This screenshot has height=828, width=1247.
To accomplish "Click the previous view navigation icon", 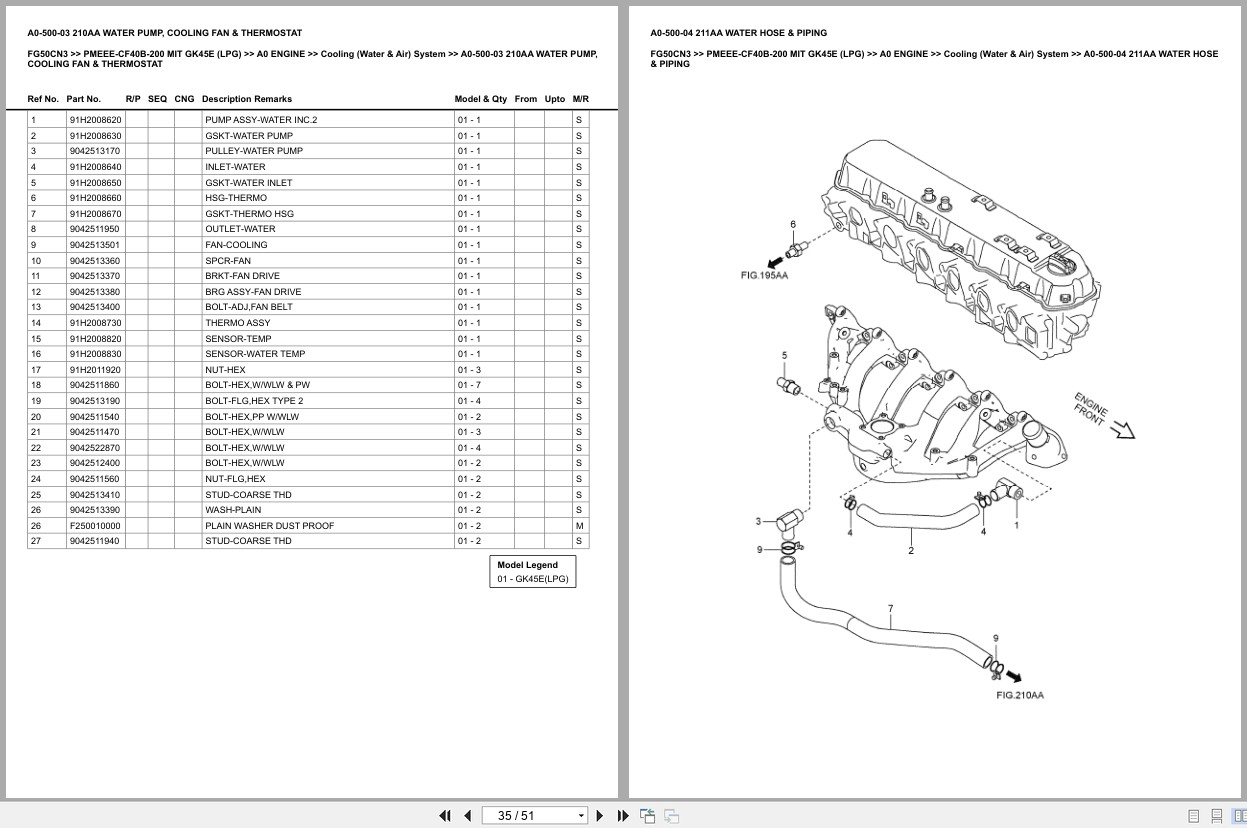I will coord(647,816).
